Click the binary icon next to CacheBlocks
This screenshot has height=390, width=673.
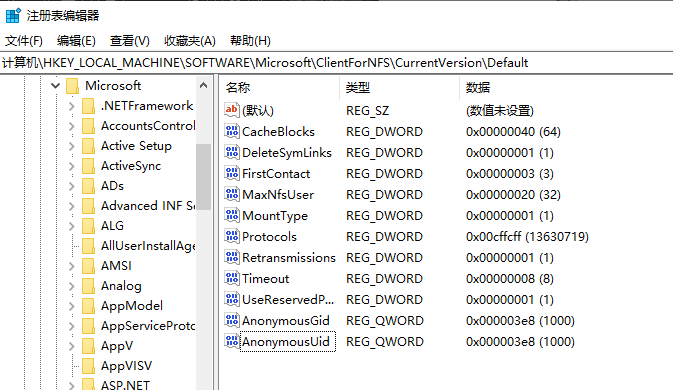(x=232, y=131)
